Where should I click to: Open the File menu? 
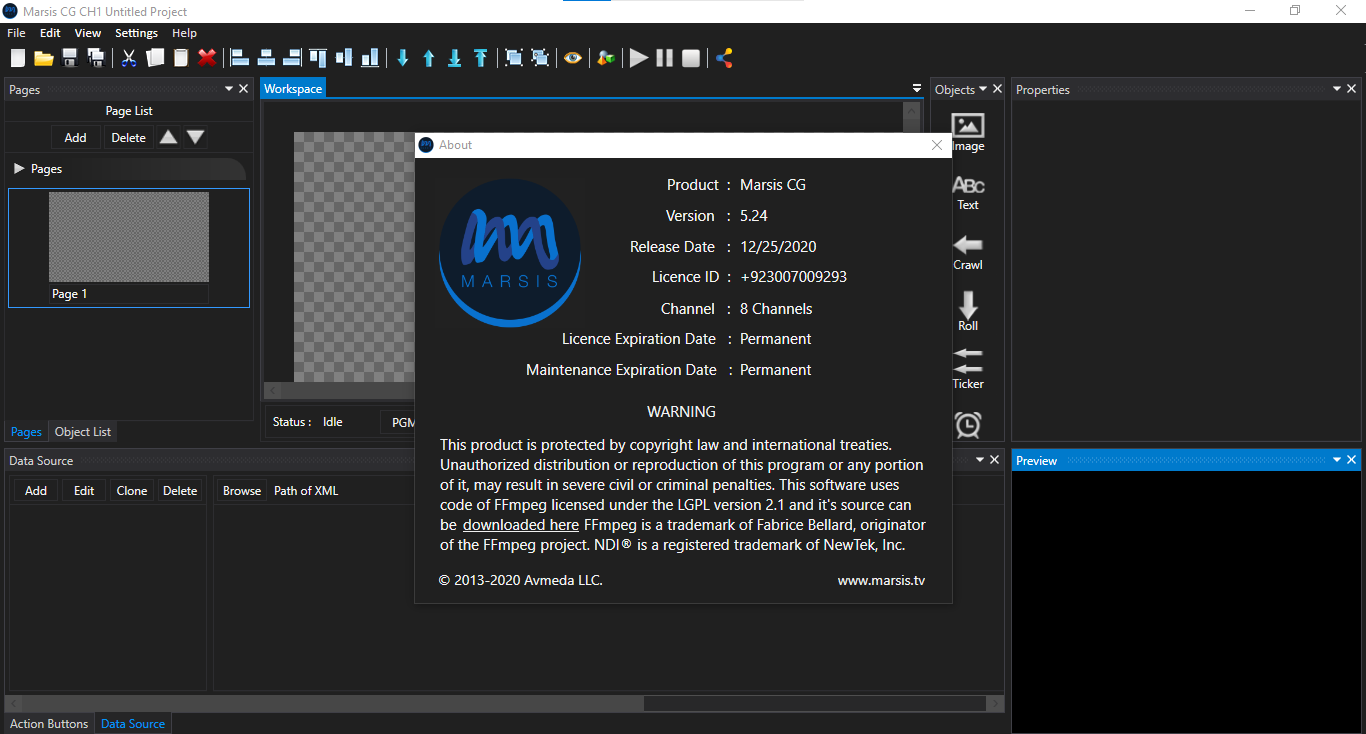click(x=16, y=33)
